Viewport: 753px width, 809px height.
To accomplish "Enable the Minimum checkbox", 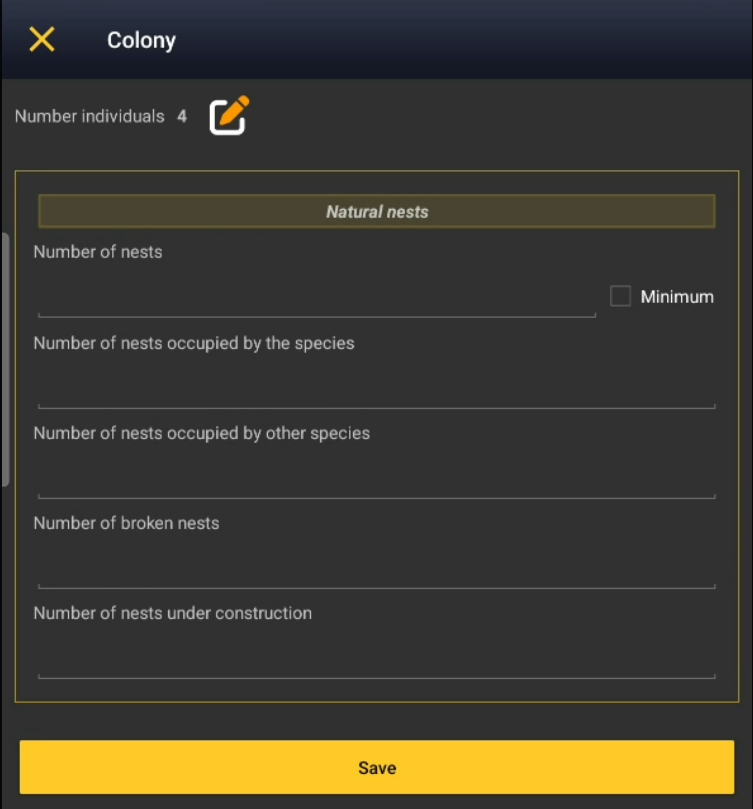I will pyautogui.click(x=620, y=296).
